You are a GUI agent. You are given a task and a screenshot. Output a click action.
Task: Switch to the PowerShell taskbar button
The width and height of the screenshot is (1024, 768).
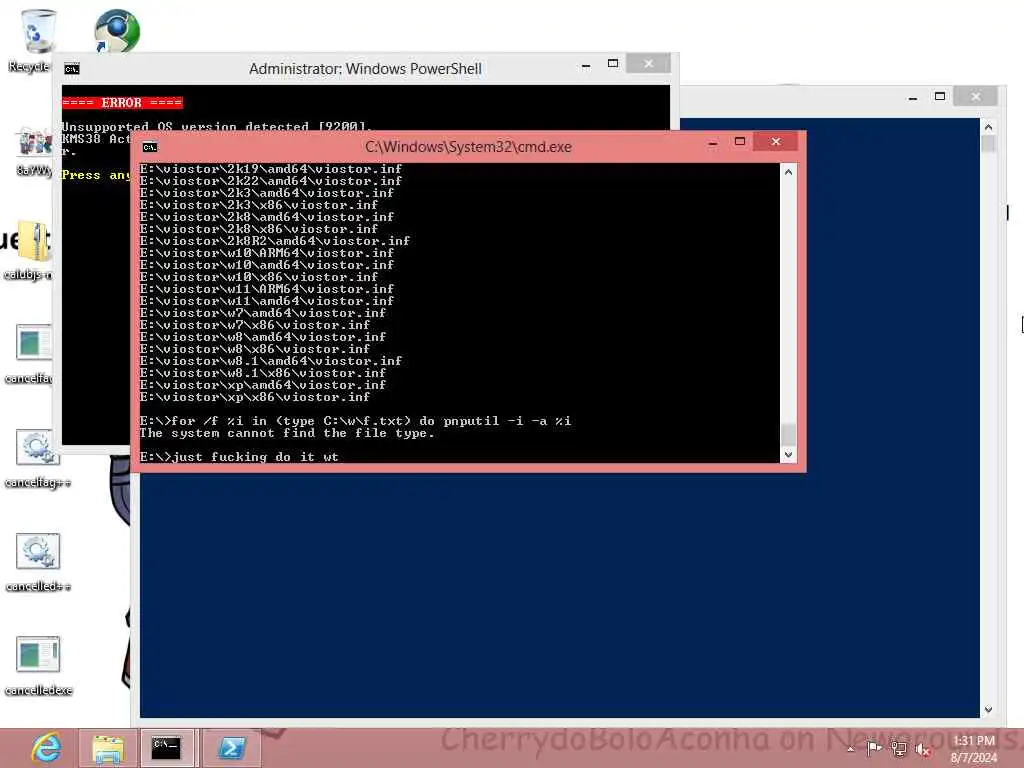[231, 748]
